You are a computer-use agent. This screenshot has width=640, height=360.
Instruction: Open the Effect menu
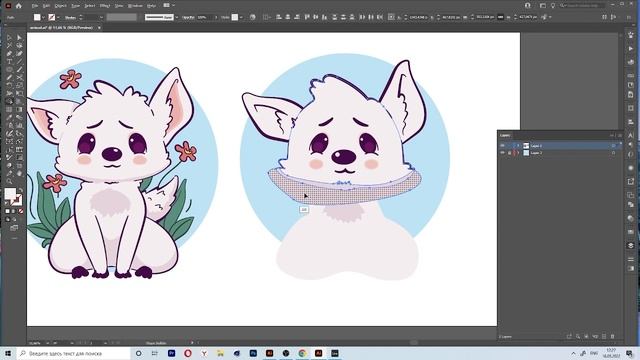click(x=105, y=6)
